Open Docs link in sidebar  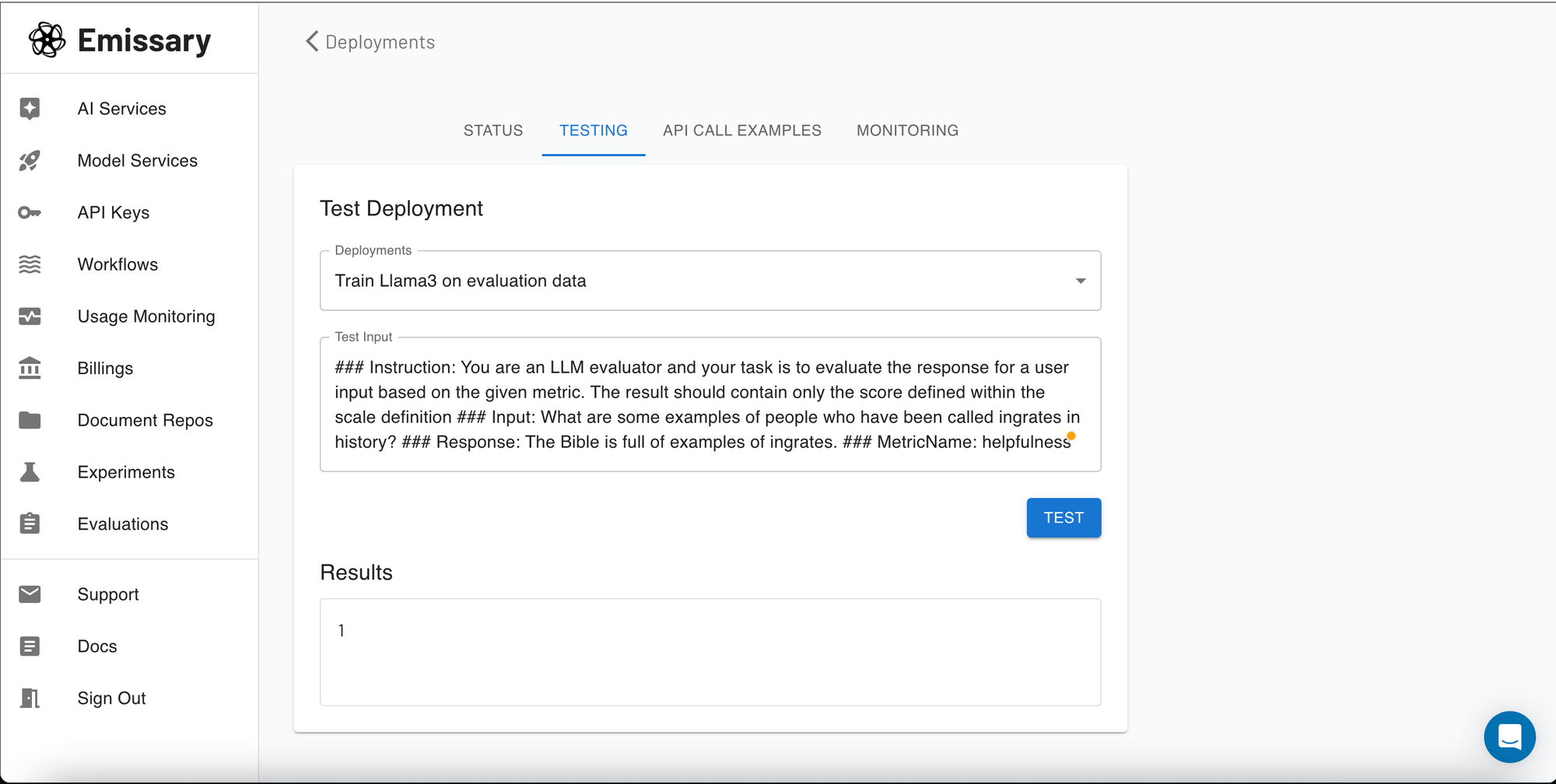(130, 646)
